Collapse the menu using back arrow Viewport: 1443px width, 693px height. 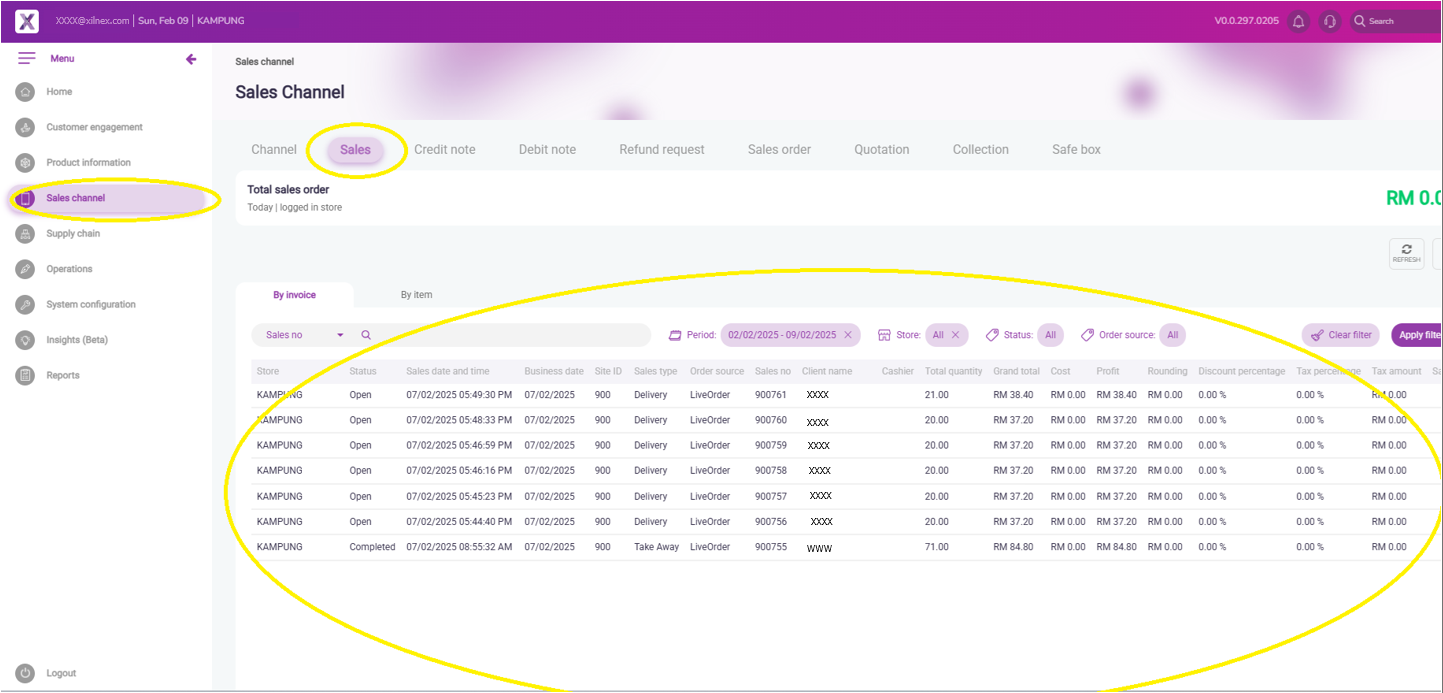[191, 59]
